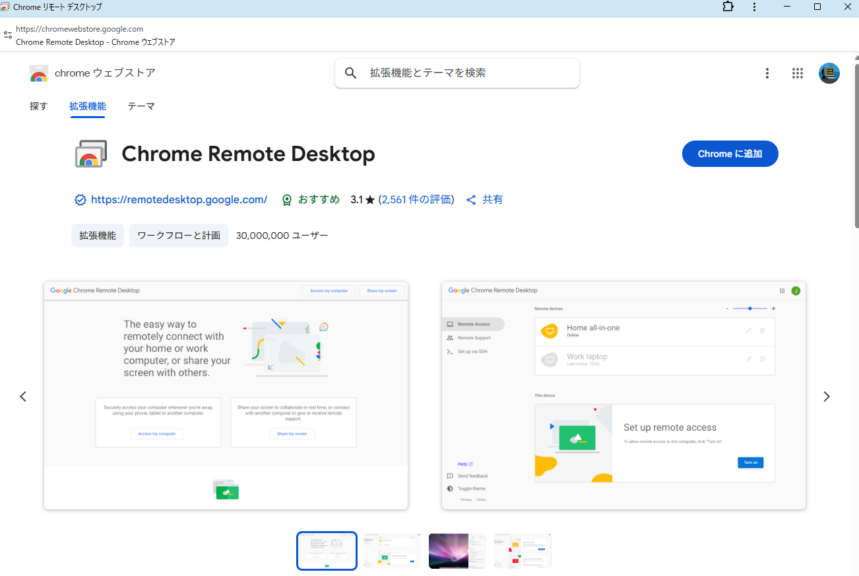Add extension with Chrome に追加 button

pyautogui.click(x=730, y=154)
